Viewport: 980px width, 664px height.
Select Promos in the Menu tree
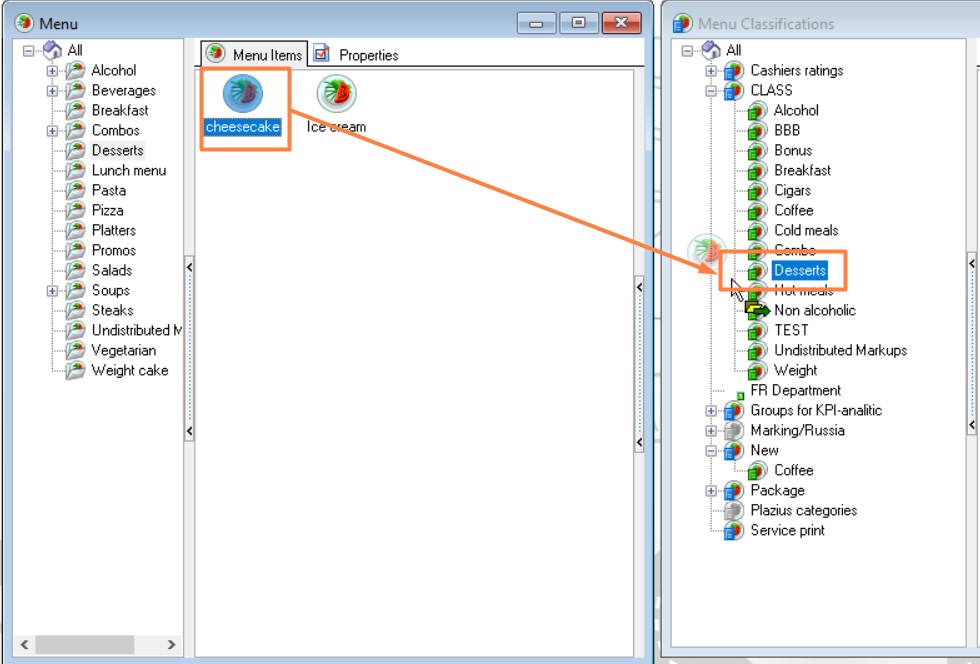coord(114,250)
